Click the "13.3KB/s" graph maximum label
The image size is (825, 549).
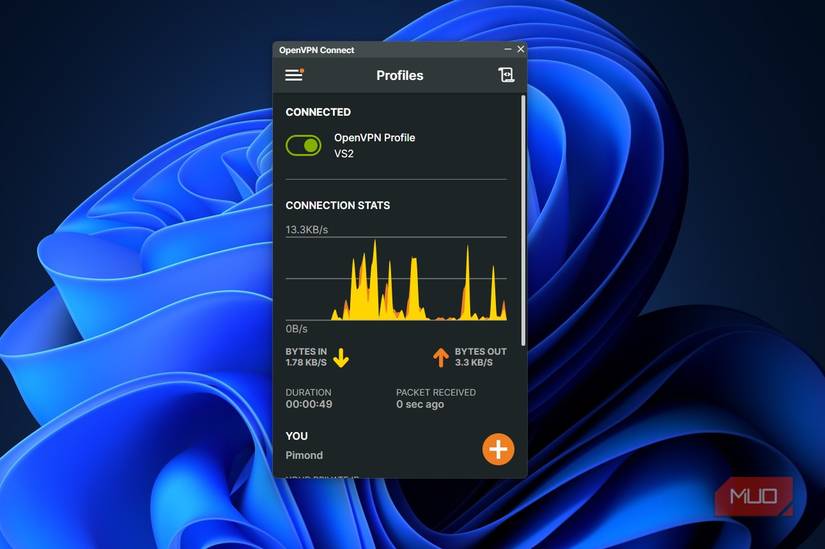[x=307, y=229]
